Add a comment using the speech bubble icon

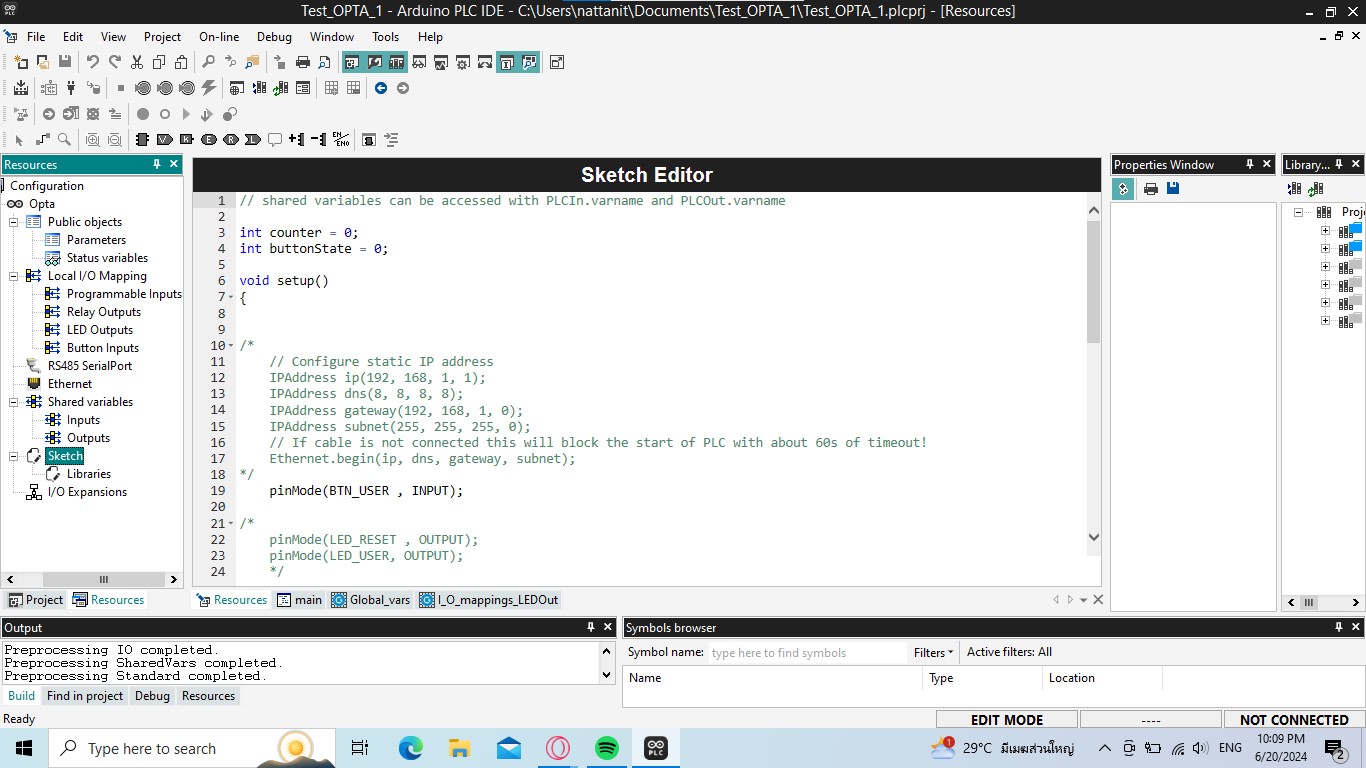[274, 140]
